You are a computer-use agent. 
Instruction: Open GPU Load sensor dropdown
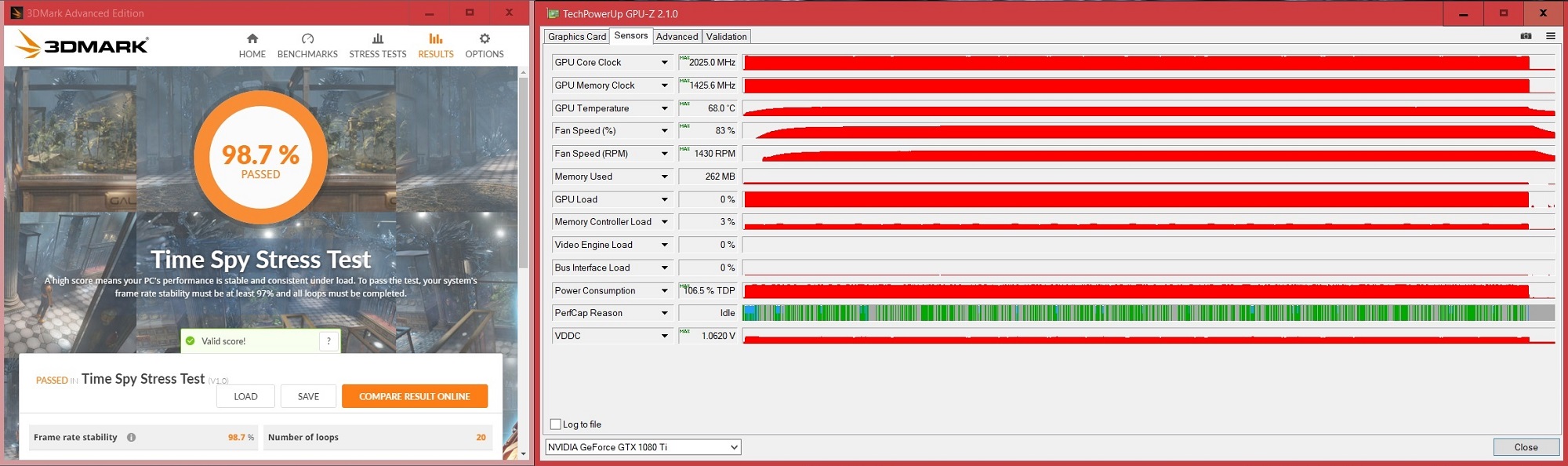click(x=664, y=199)
